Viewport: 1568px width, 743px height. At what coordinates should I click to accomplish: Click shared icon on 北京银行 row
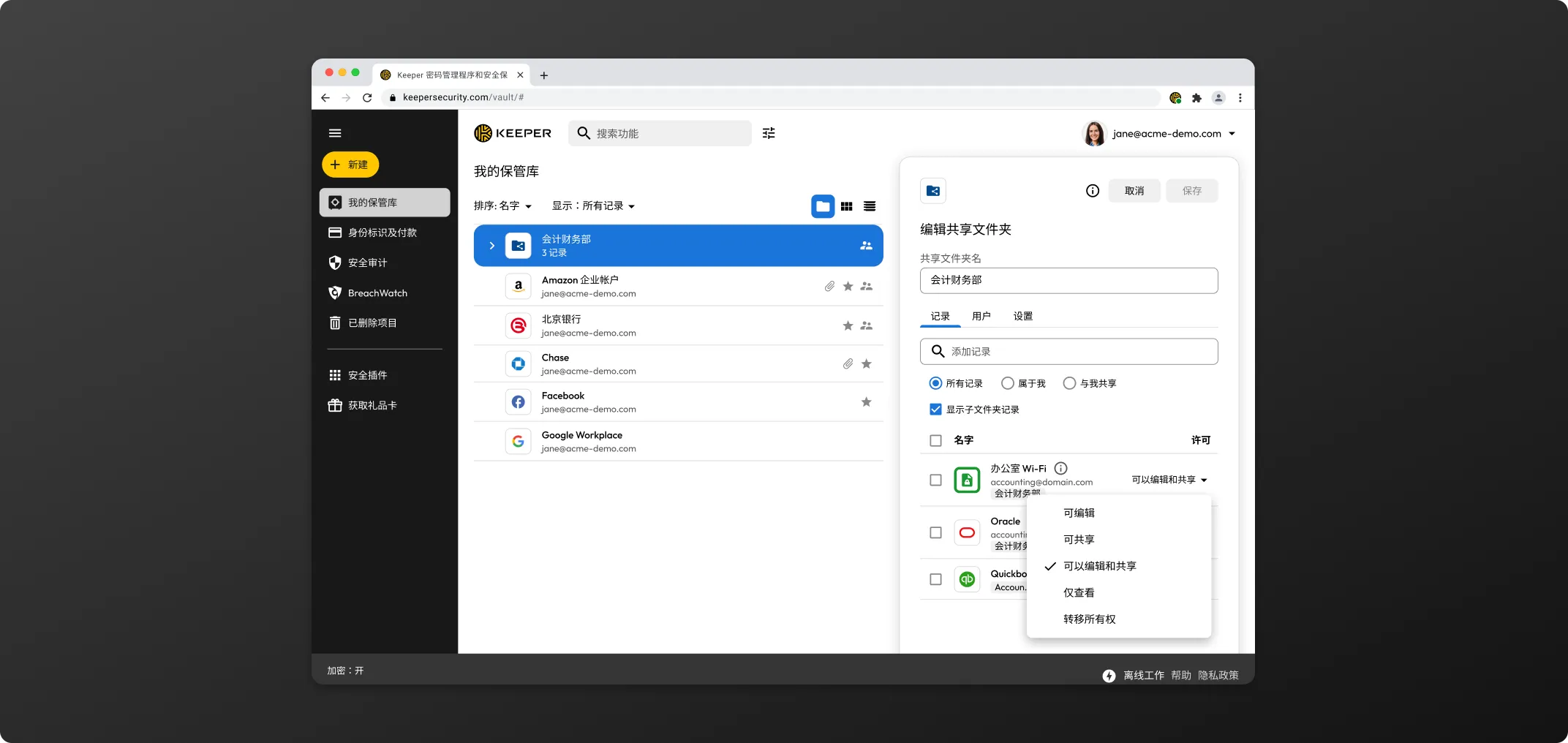[x=867, y=326]
